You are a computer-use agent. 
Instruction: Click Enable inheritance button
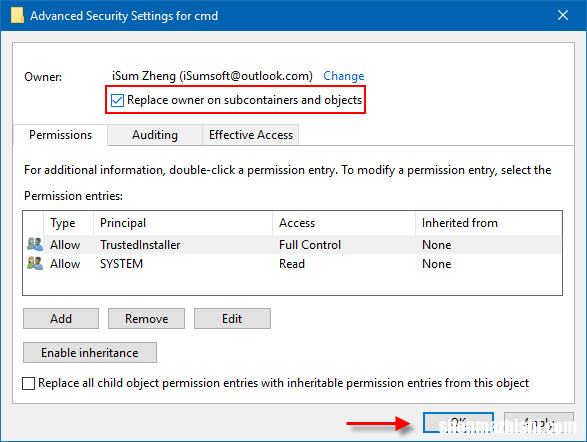90,353
